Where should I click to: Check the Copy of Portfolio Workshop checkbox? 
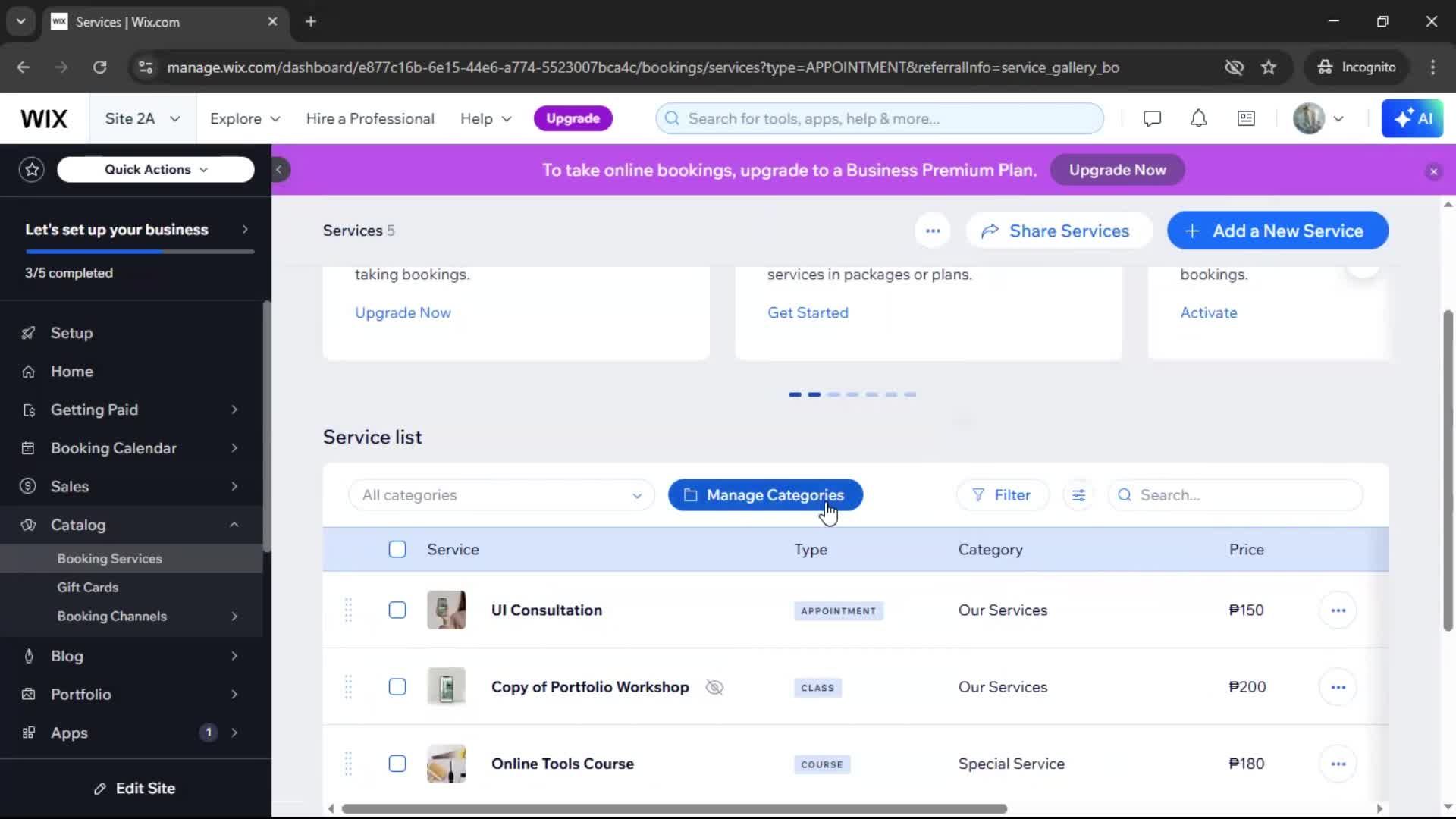[x=397, y=687]
